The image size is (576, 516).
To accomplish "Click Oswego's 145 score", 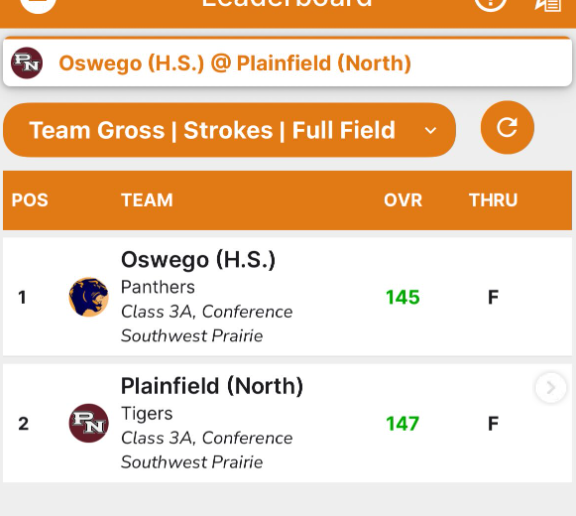I will click(403, 297).
